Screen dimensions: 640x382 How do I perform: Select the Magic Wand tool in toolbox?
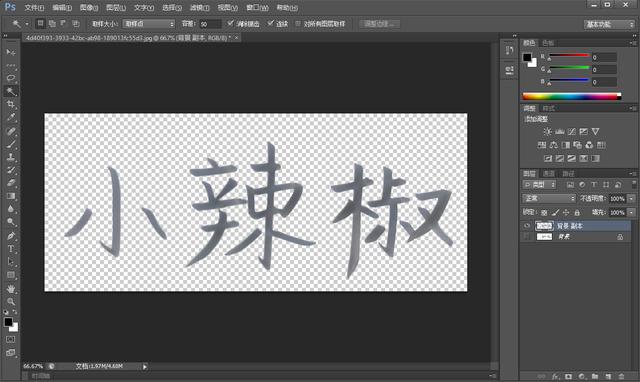coord(11,91)
